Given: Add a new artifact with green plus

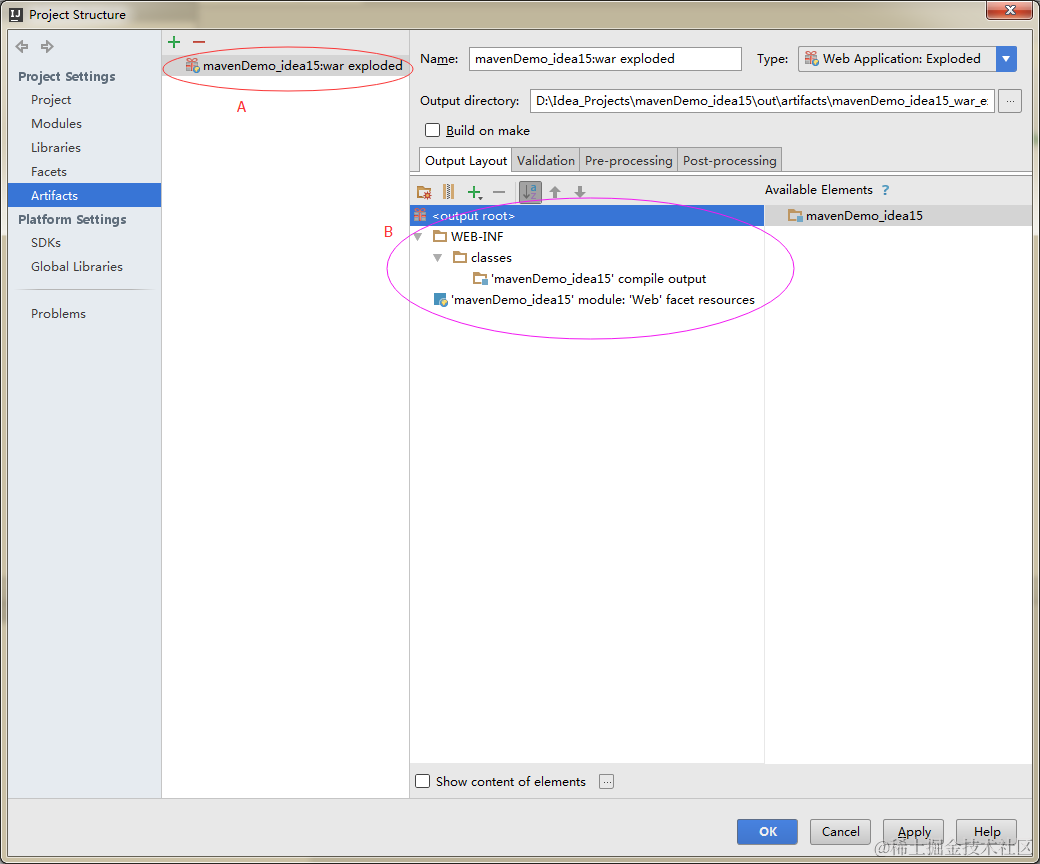Looking at the screenshot, I should pyautogui.click(x=174, y=42).
